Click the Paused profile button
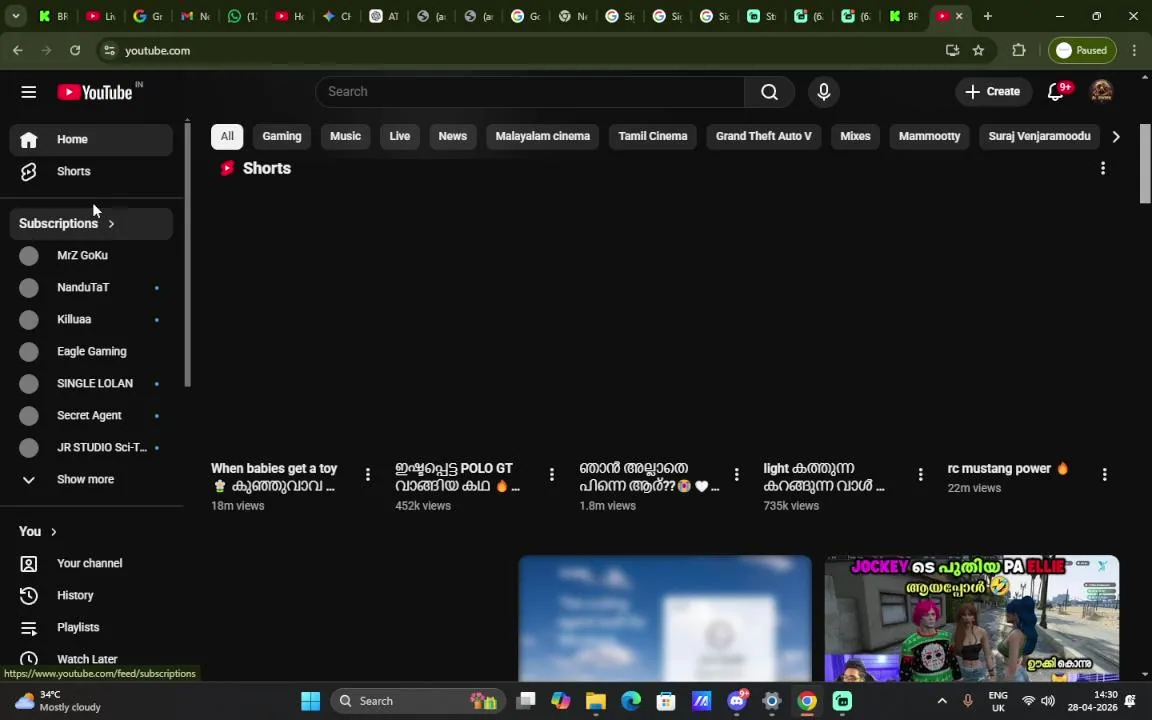The width and height of the screenshot is (1152, 720). tap(1081, 50)
